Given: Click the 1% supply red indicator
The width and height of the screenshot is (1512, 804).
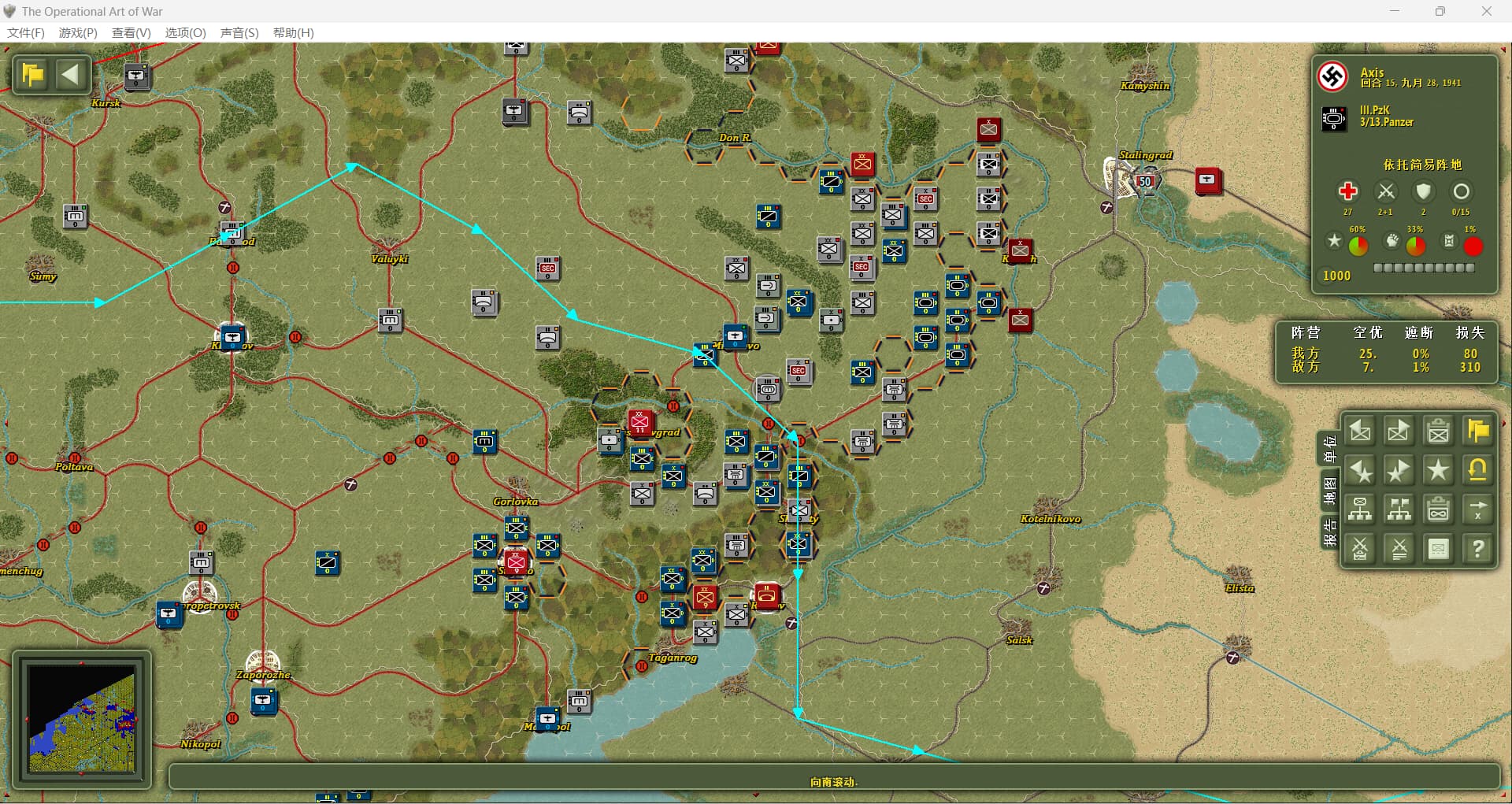Looking at the screenshot, I should [x=1473, y=246].
